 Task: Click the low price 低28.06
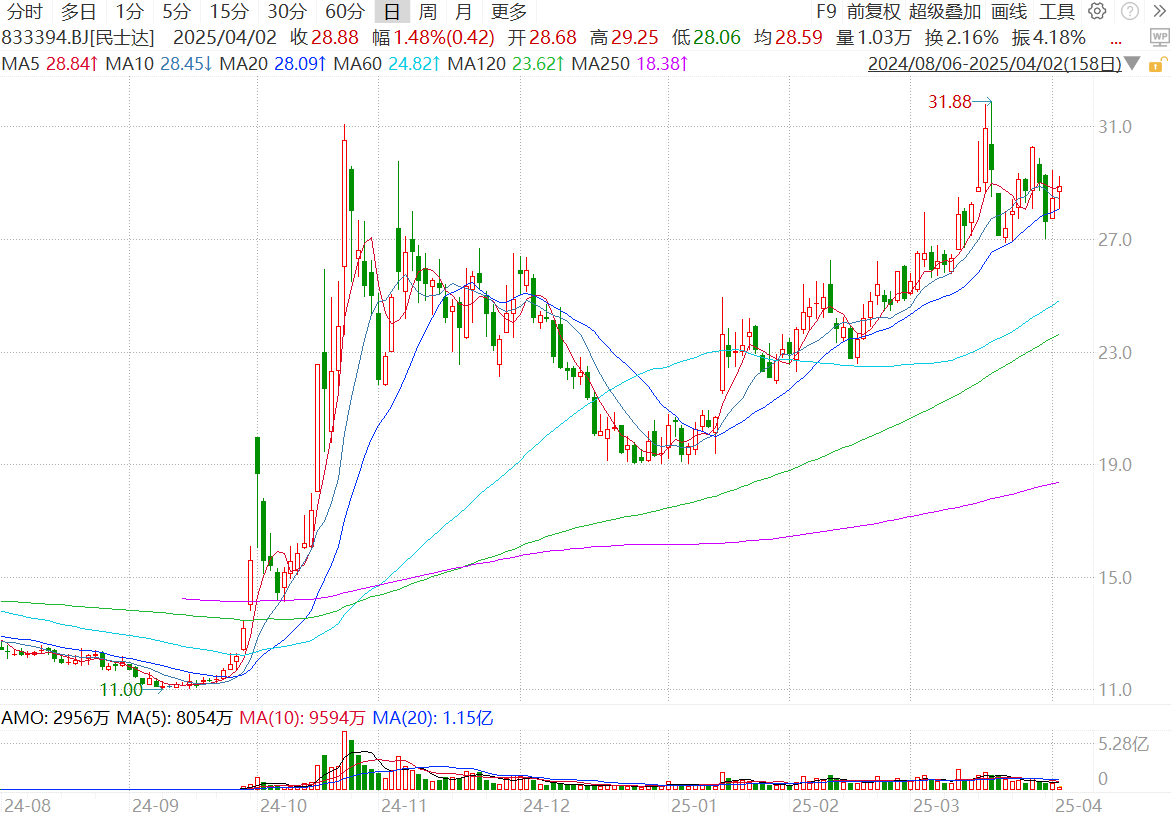(x=706, y=37)
